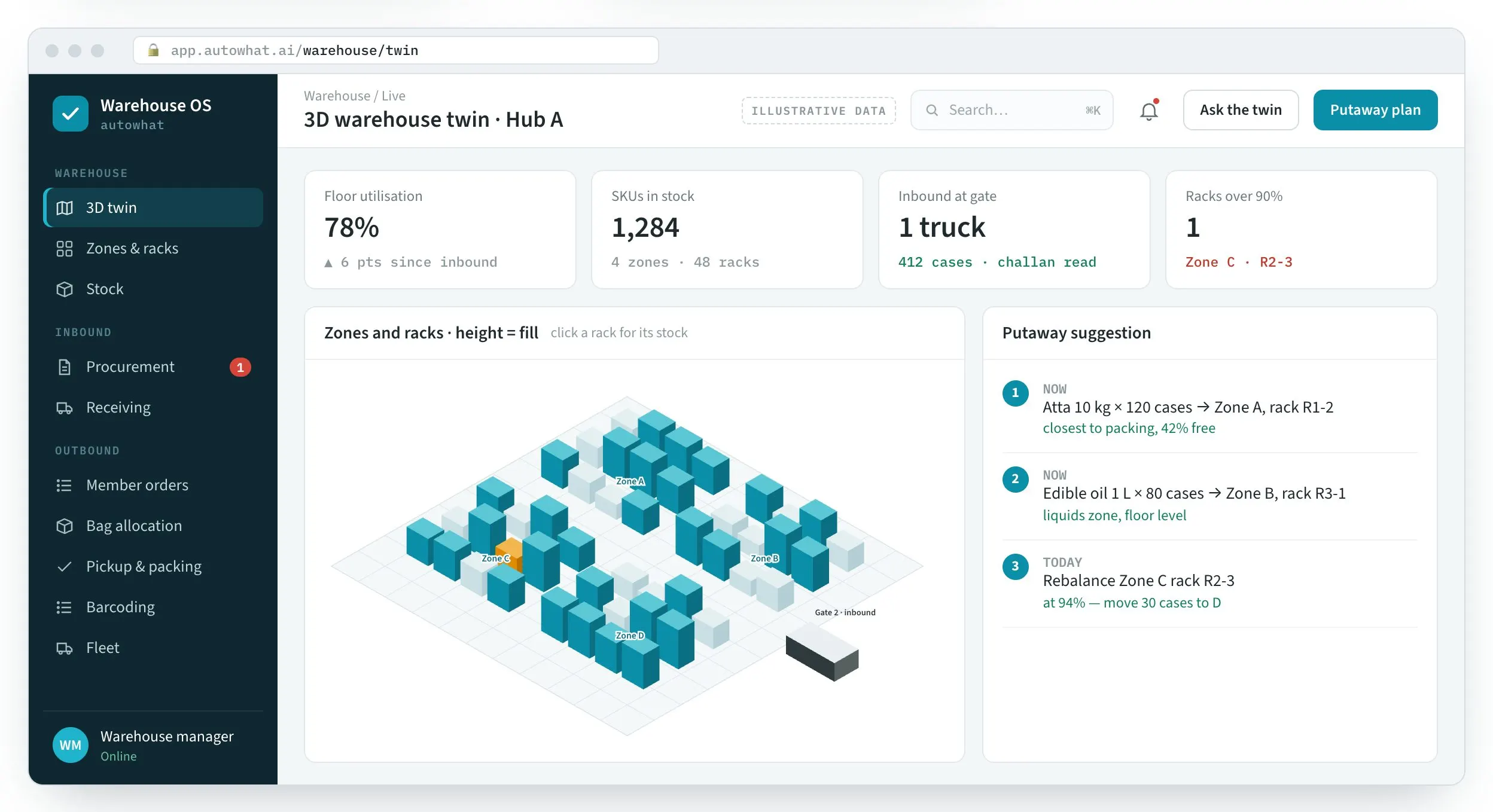The height and width of the screenshot is (812, 1493).
Task: Click the Zone A label on the map
Action: pyautogui.click(x=630, y=481)
